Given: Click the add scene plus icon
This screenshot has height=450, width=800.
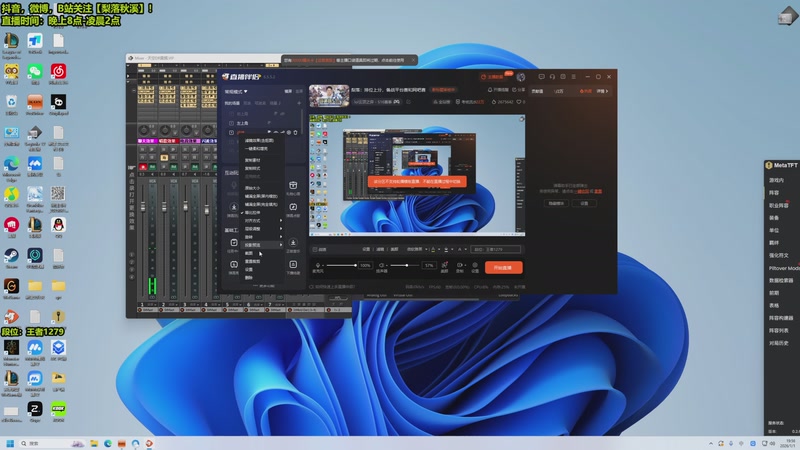Looking at the screenshot, I should pyautogui.click(x=299, y=103).
